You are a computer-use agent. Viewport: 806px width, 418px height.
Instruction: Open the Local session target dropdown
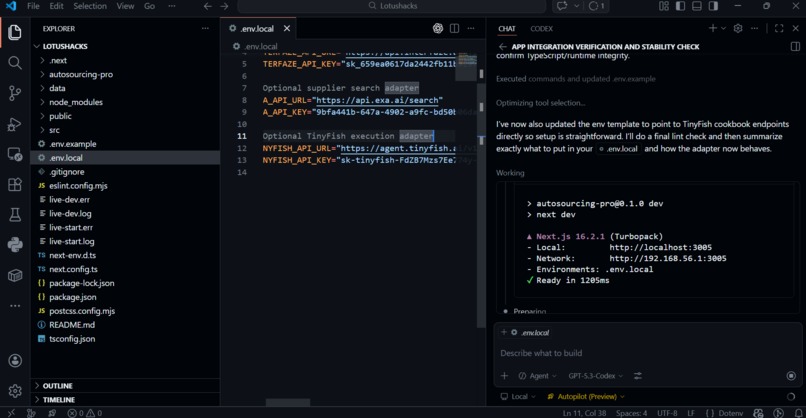(x=518, y=396)
